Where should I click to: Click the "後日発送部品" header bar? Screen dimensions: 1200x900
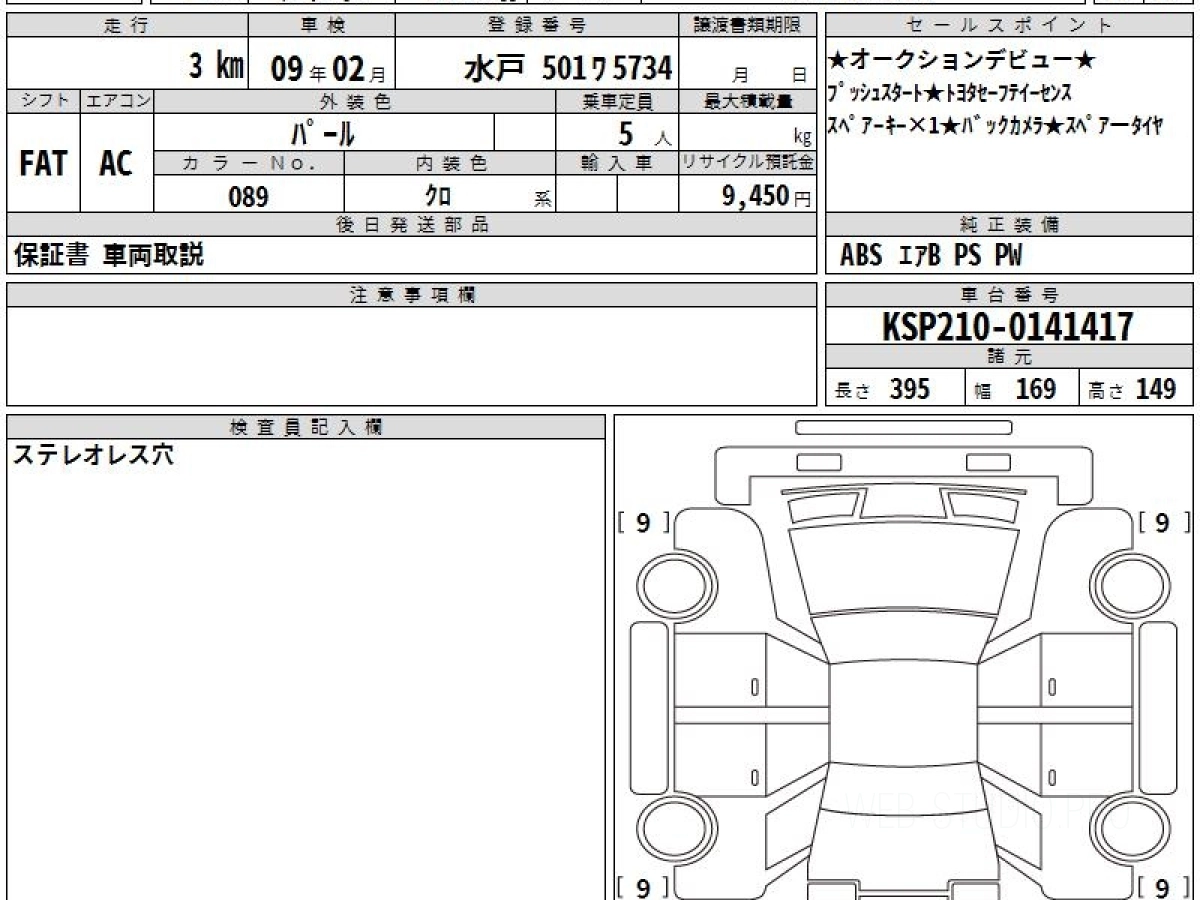[411, 225]
